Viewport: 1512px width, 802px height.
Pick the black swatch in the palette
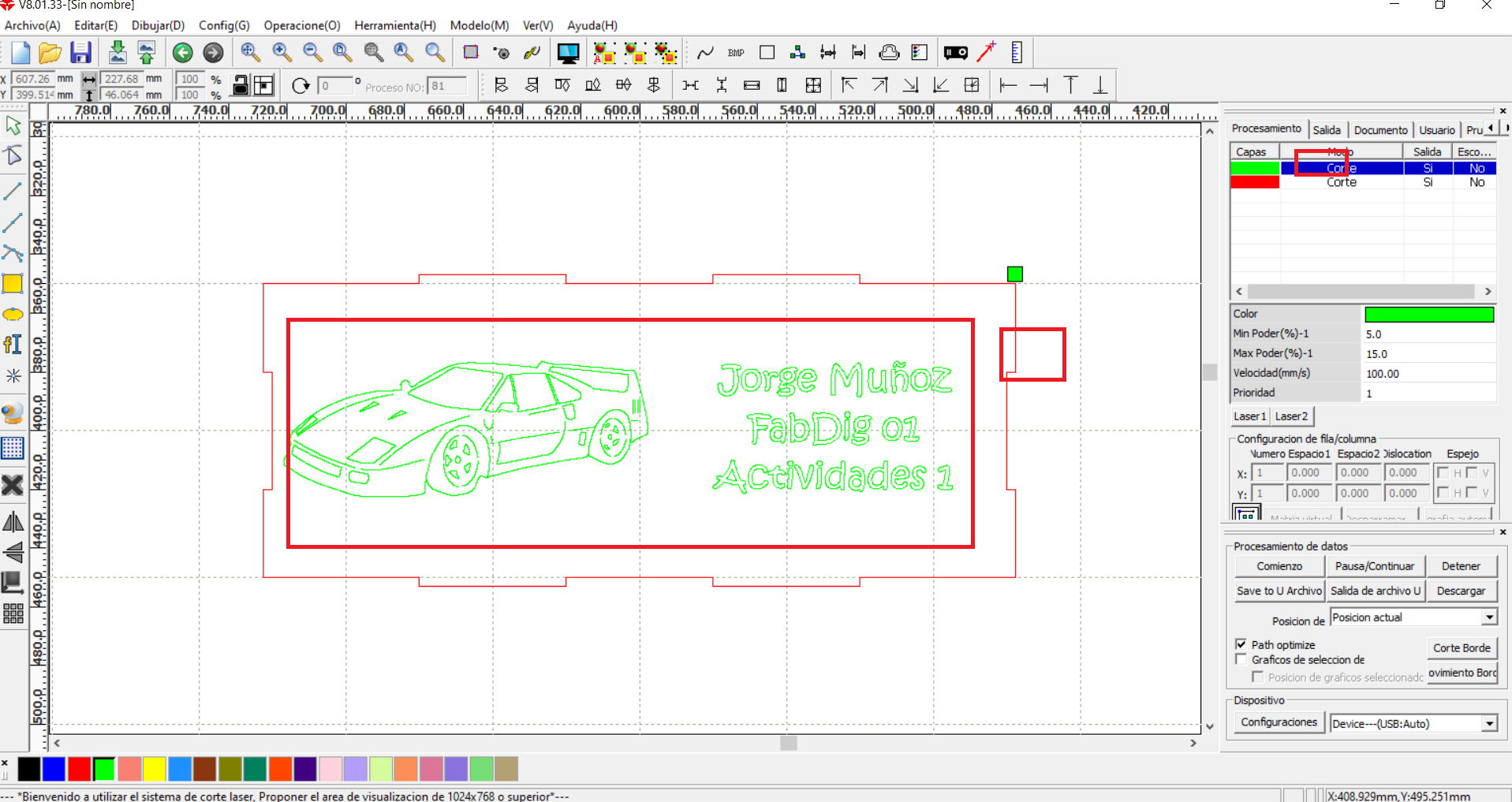(x=29, y=769)
